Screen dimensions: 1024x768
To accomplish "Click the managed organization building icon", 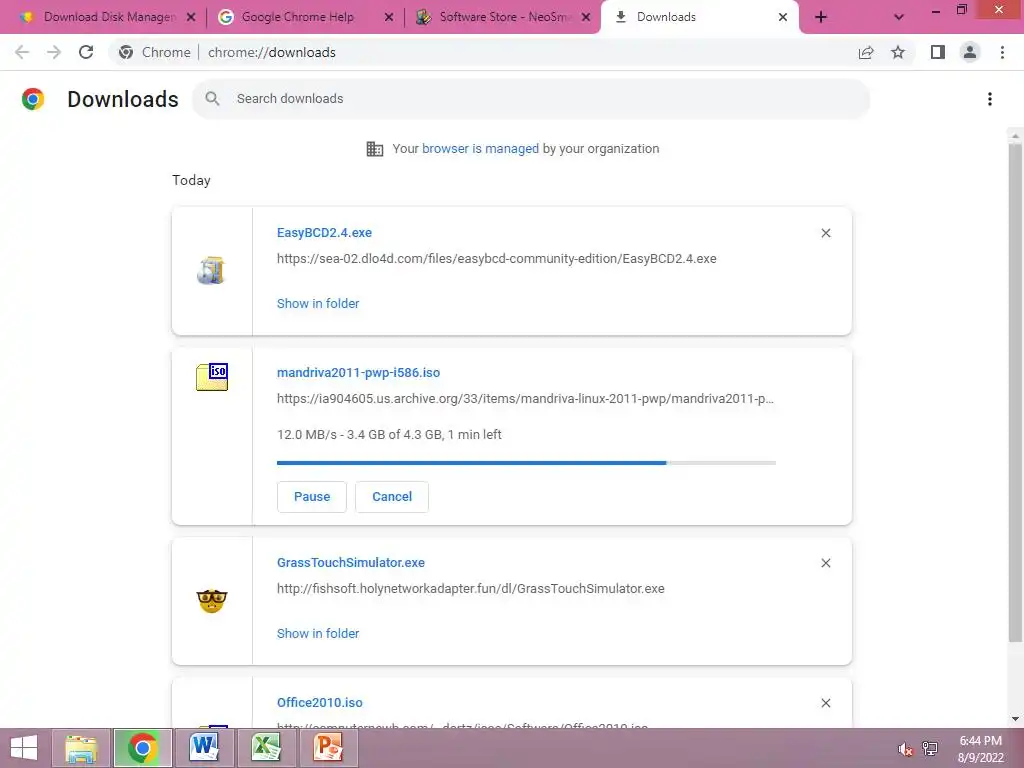I will coord(375,149).
